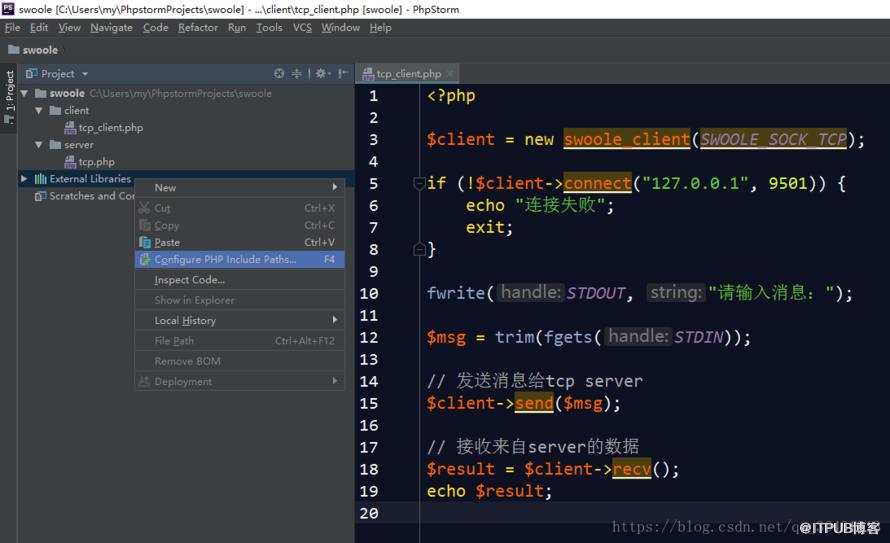Expand the External Libraries node
Viewport: 890px width, 543px height.
click(x=24, y=179)
